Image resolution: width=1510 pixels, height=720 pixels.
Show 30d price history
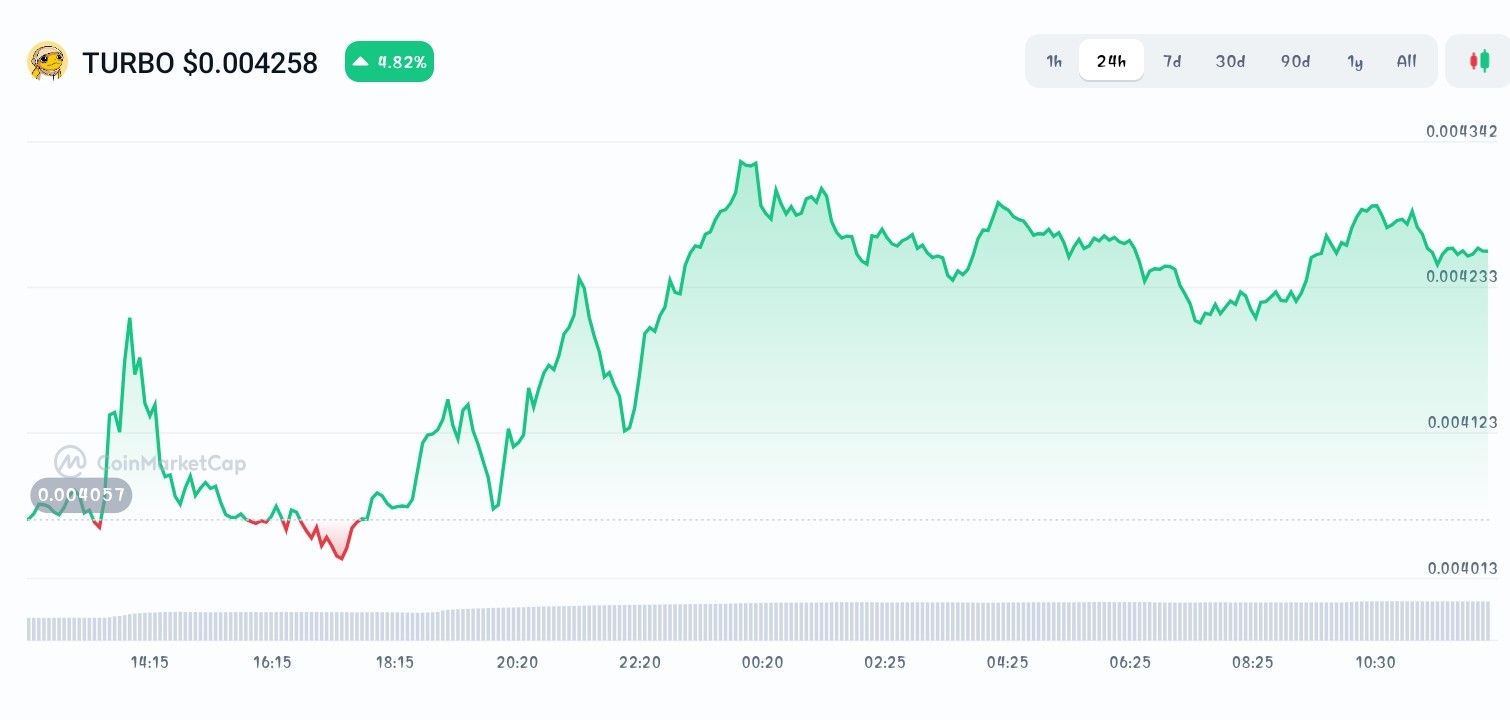pos(1230,61)
